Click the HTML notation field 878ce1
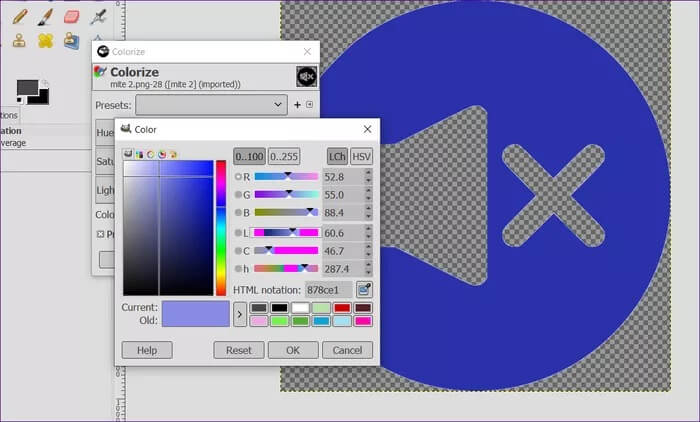Viewport: 700px width, 422px height. 329,290
